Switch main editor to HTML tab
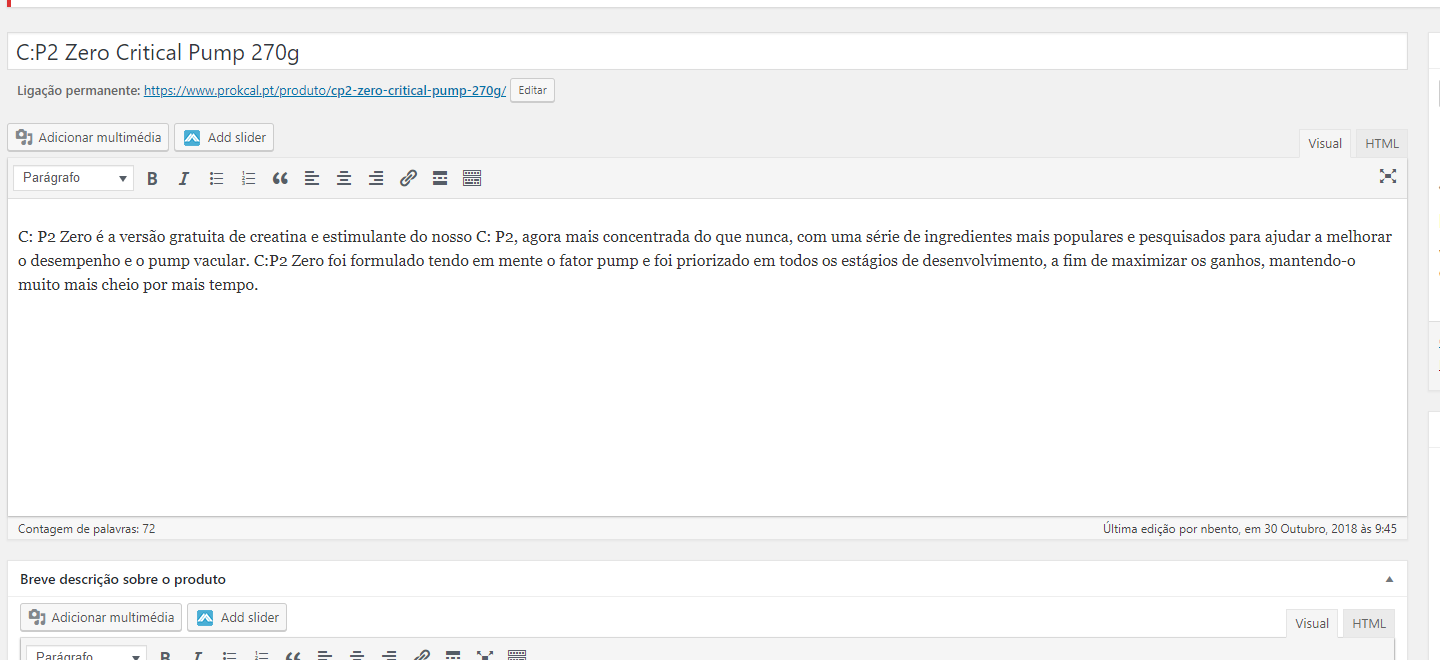The width and height of the screenshot is (1440, 660). point(1382,143)
